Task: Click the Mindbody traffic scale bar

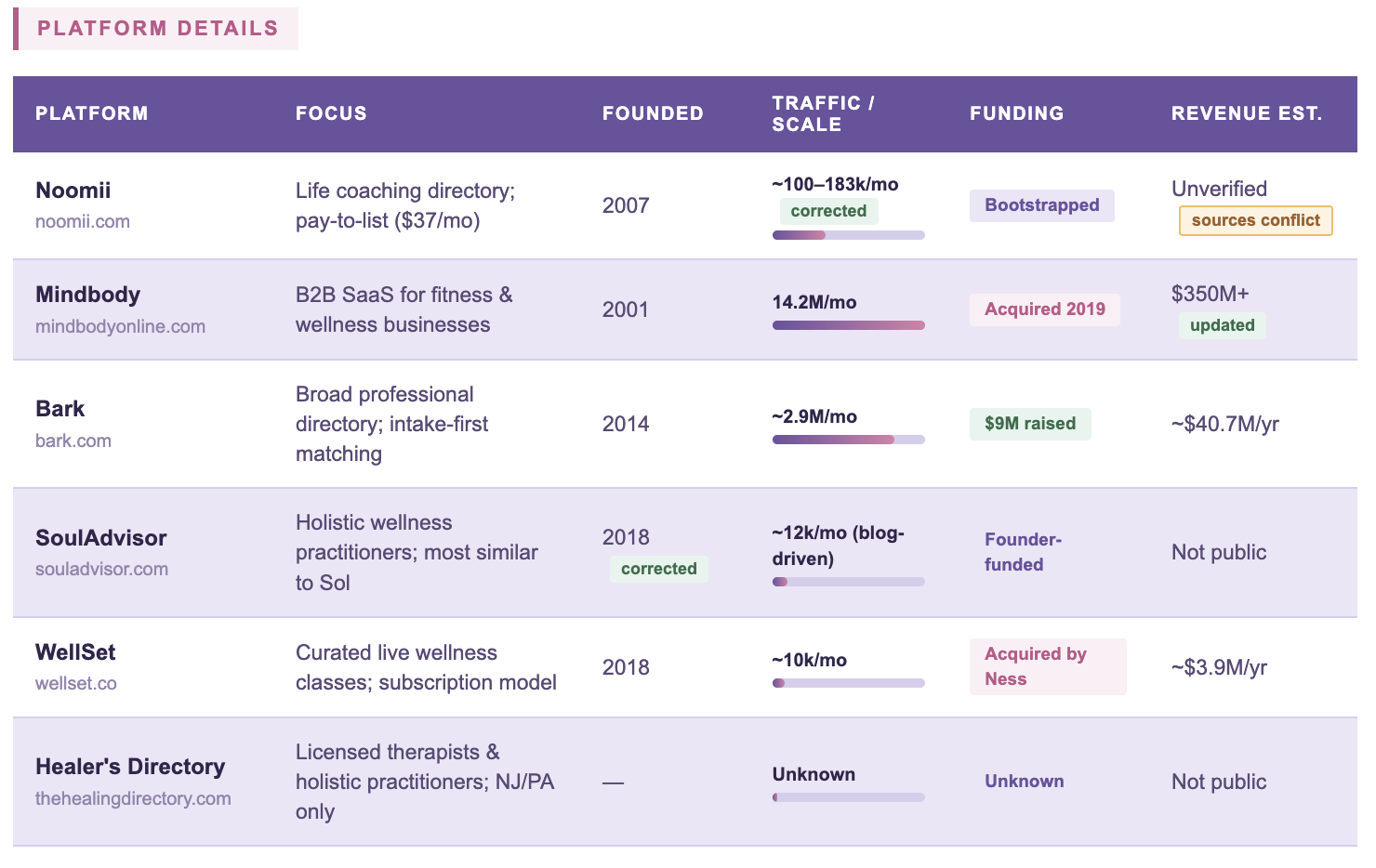Action: (x=848, y=325)
